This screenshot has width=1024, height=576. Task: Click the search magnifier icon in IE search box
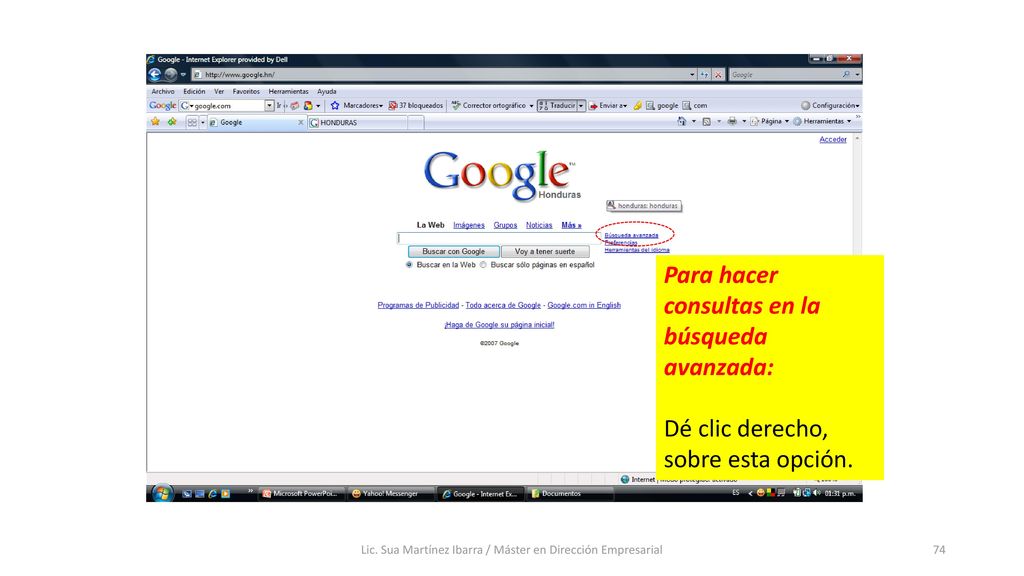pyautogui.click(x=846, y=74)
